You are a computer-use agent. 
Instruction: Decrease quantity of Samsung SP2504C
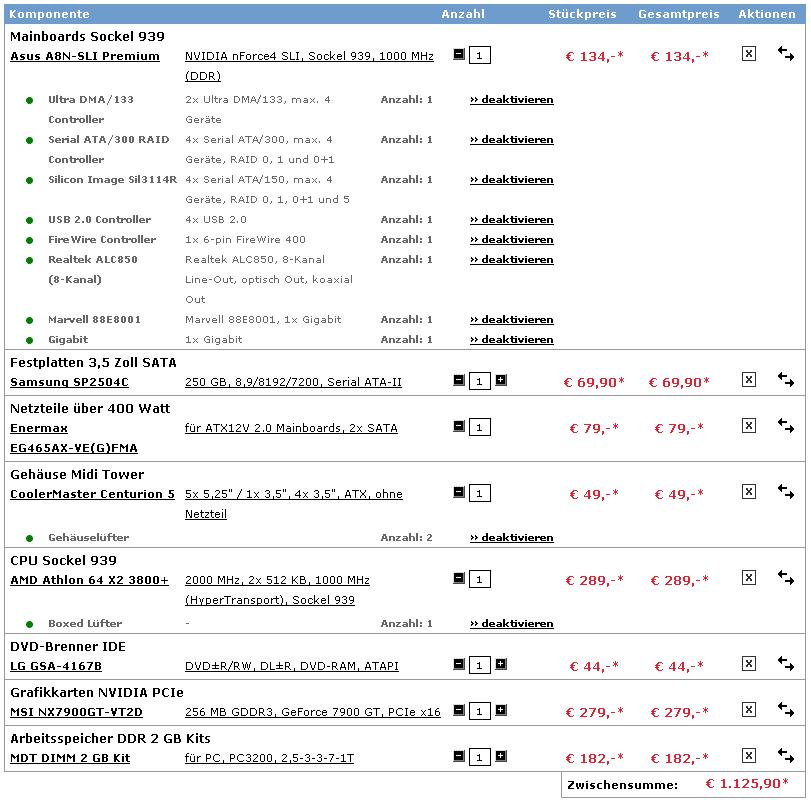click(x=459, y=380)
